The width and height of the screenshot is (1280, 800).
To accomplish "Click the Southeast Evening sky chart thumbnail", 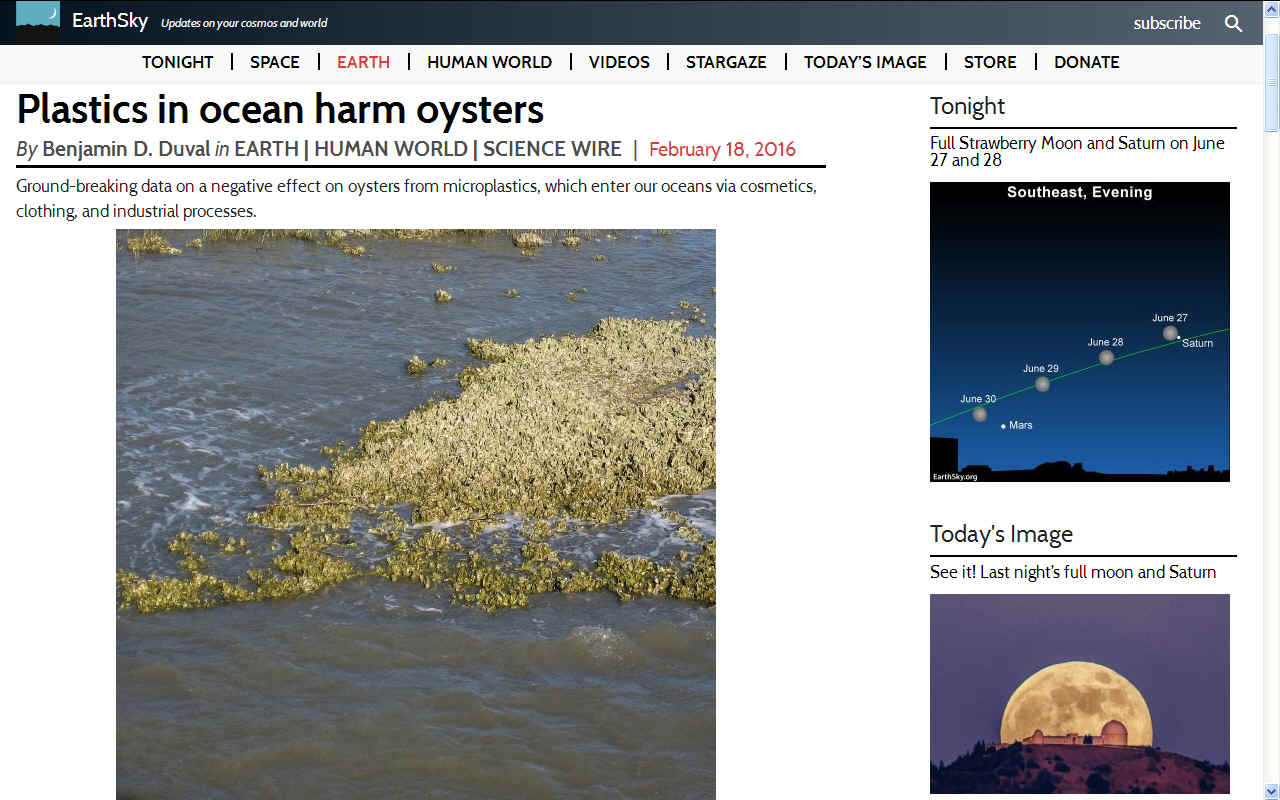I will tap(1080, 332).
